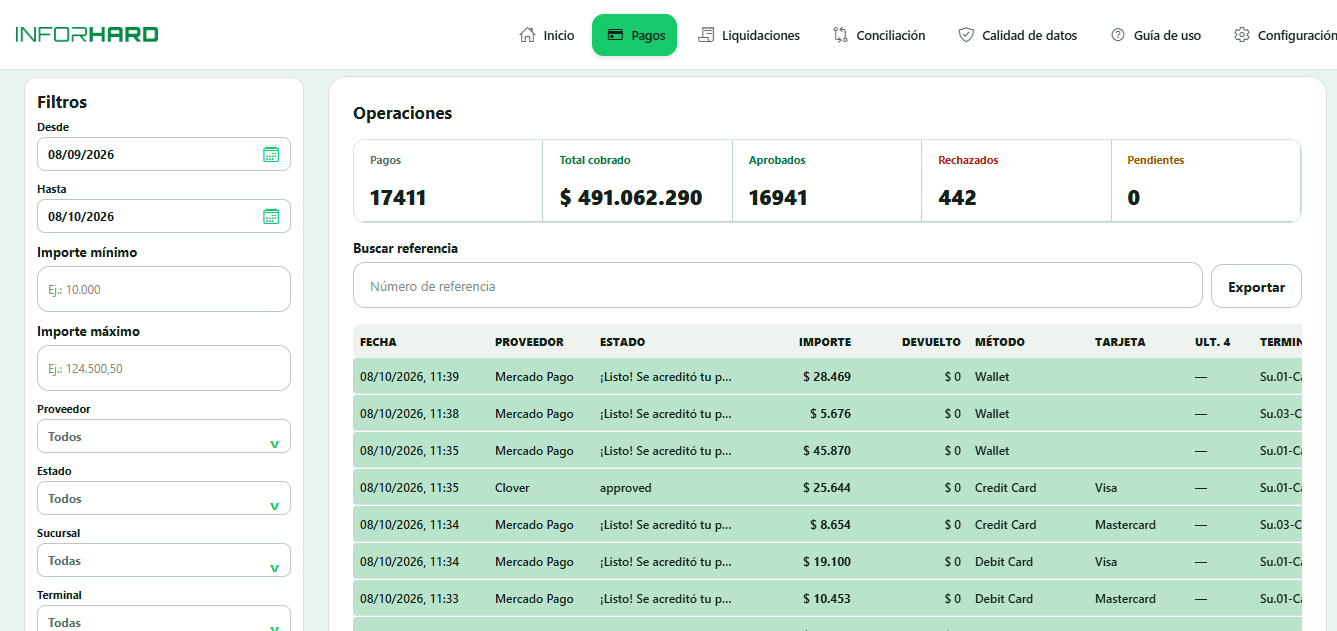Viewport: 1337px width, 631px height.
Task: Click the compare icon beside Conciliación
Action: (840, 35)
